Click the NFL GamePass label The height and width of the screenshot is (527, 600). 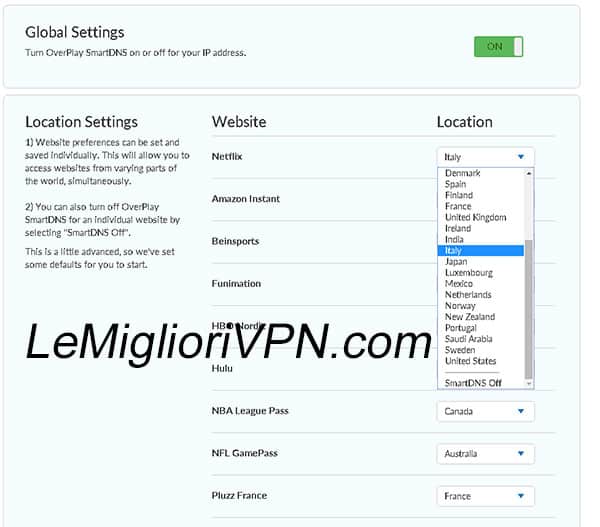coord(245,453)
